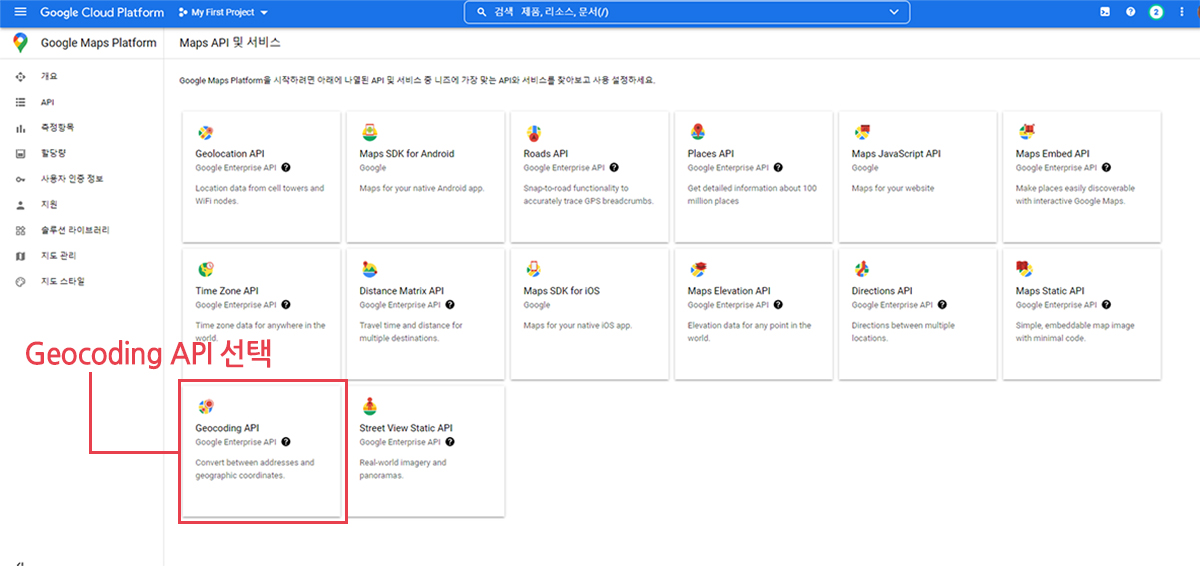Open the Geocoding API title link
This screenshot has width=1200, height=566.
coord(227,428)
